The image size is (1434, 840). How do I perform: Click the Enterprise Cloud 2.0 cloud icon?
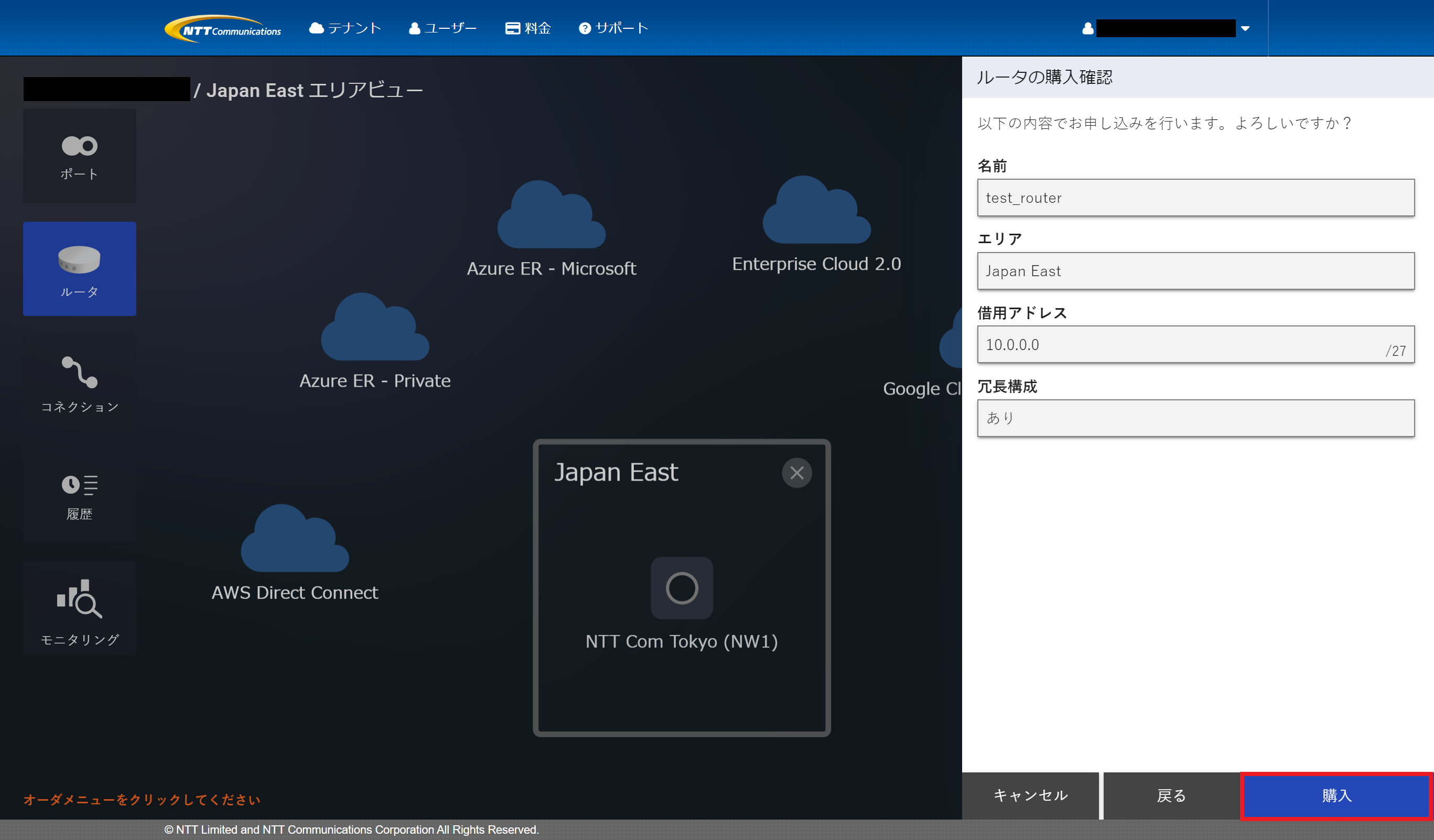[816, 212]
